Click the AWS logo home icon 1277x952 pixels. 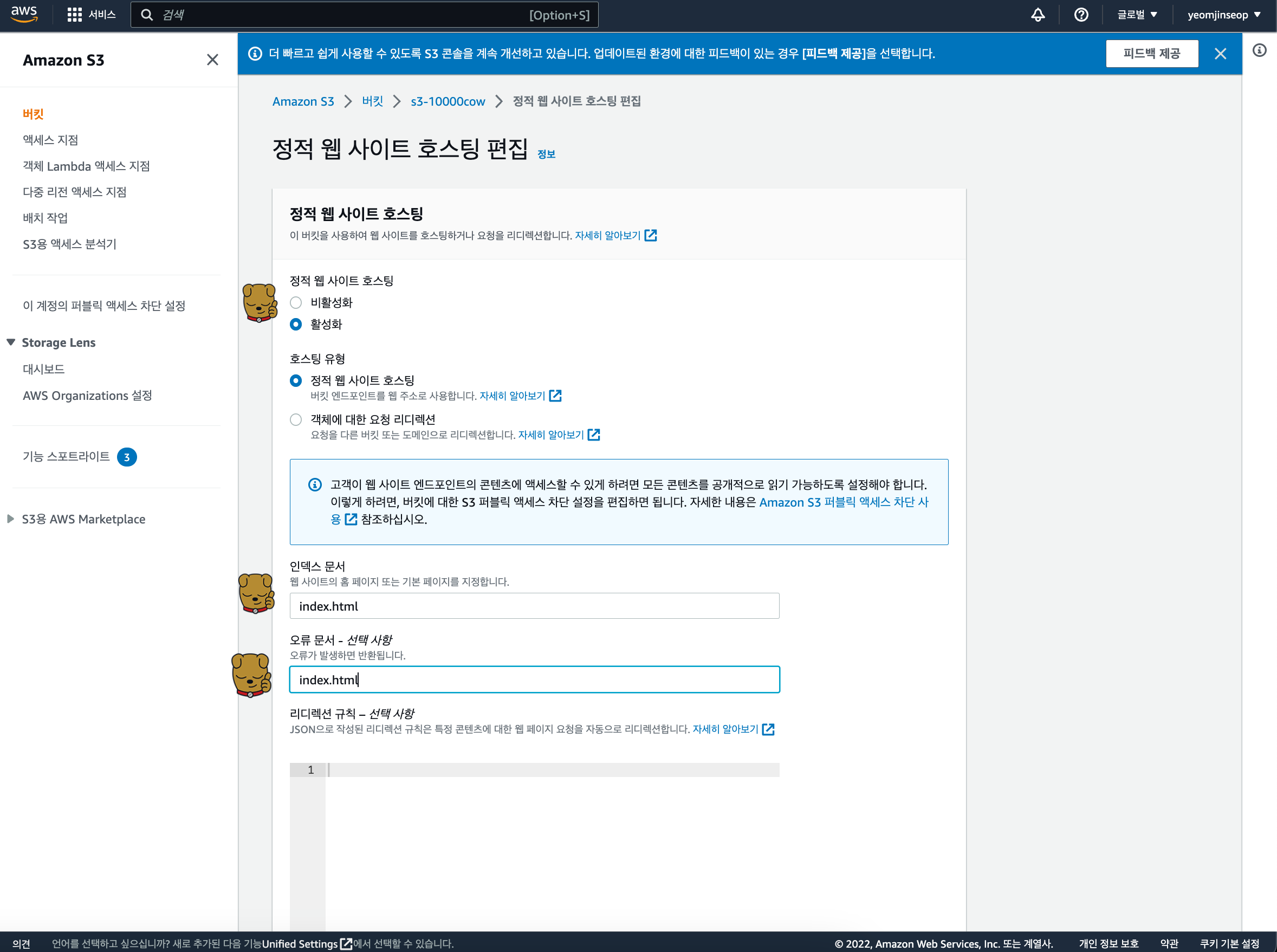click(24, 15)
